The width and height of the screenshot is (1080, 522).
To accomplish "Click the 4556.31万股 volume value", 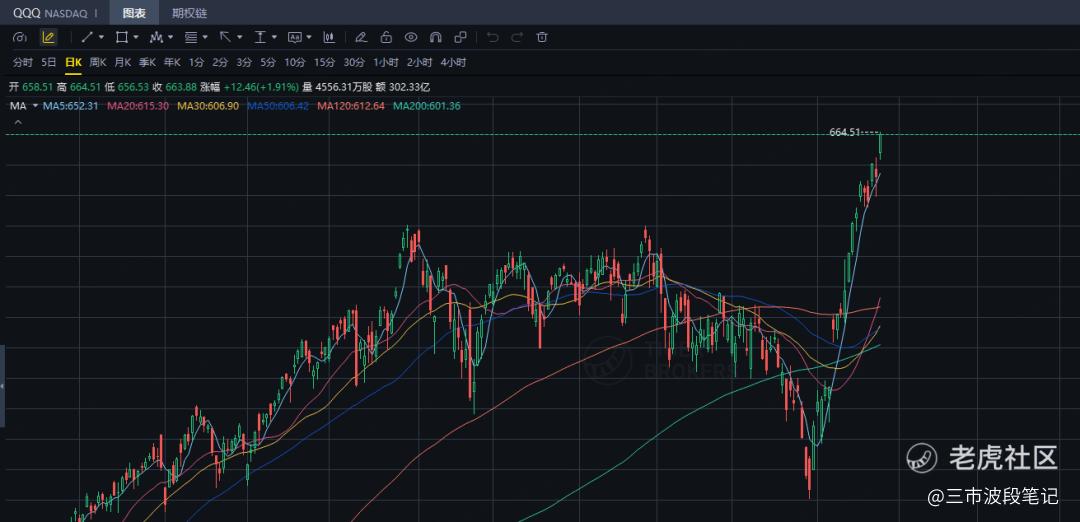I will [343, 87].
